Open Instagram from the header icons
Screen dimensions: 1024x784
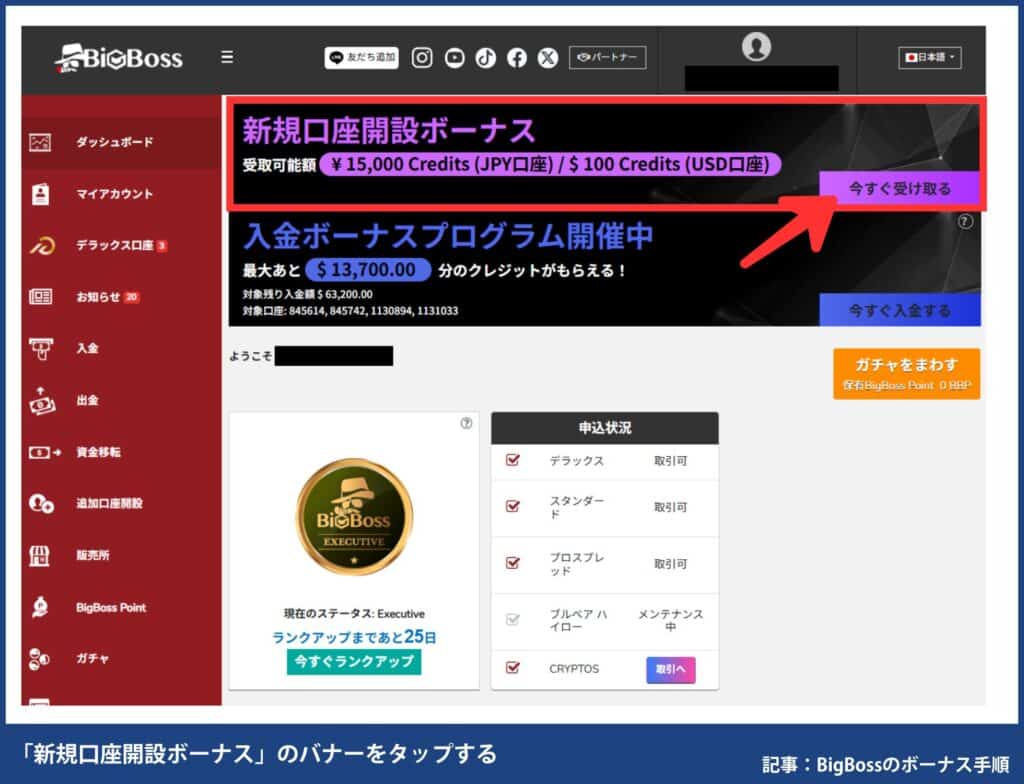tap(421, 57)
